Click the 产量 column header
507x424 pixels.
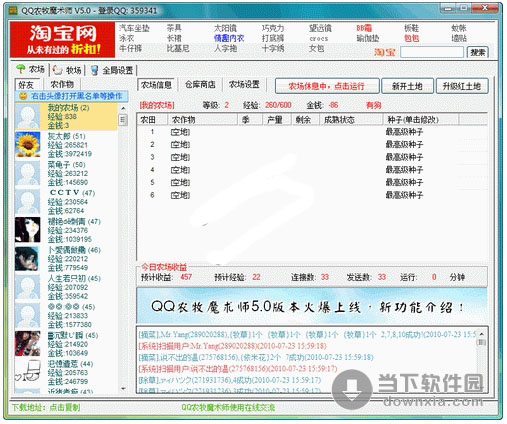coord(276,120)
